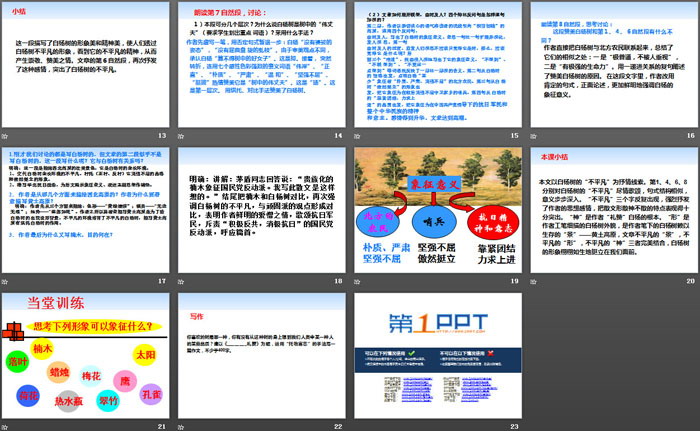This screenshot has width=700, height=431.
Task: Select slide 23 thumbnail with 第1PPT logo
Action: 438,356
